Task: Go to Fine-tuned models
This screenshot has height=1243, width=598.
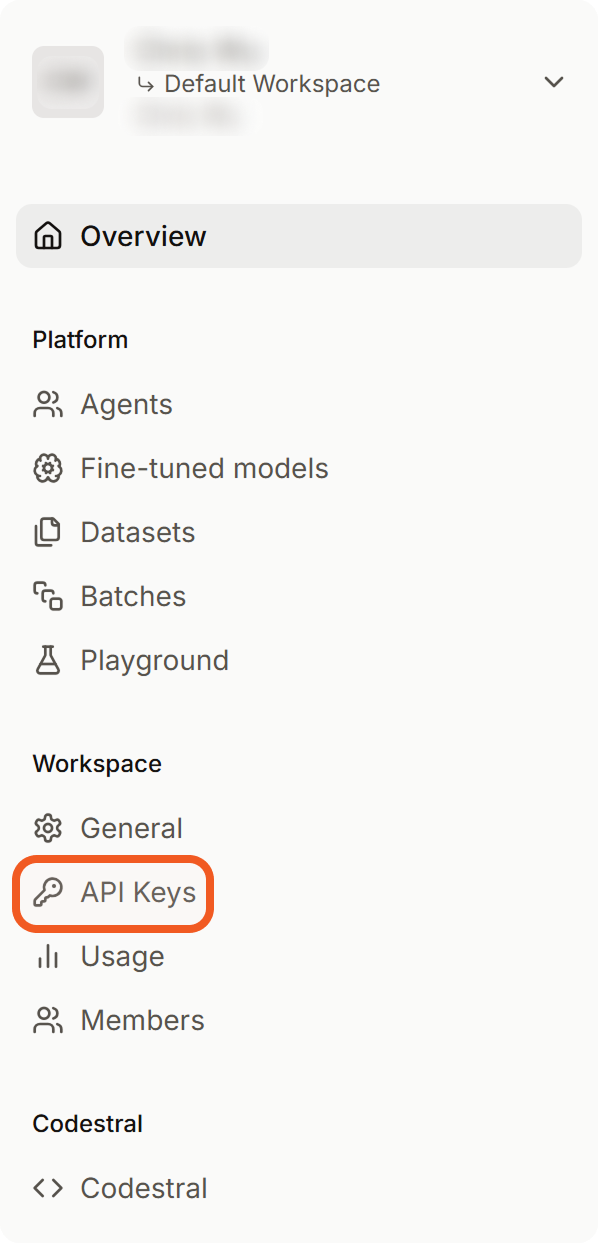Action: tap(204, 468)
